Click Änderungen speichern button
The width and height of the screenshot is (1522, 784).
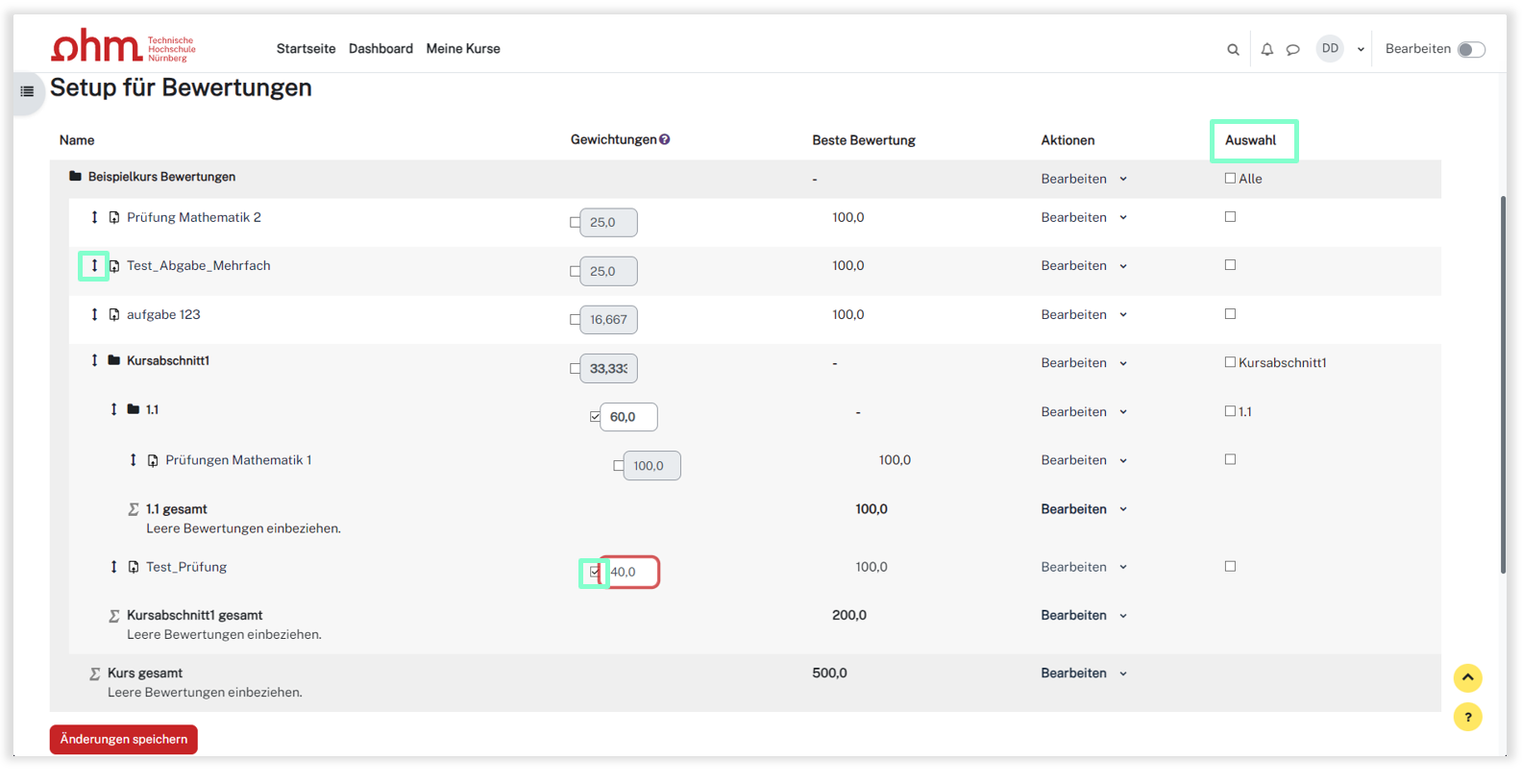[124, 739]
